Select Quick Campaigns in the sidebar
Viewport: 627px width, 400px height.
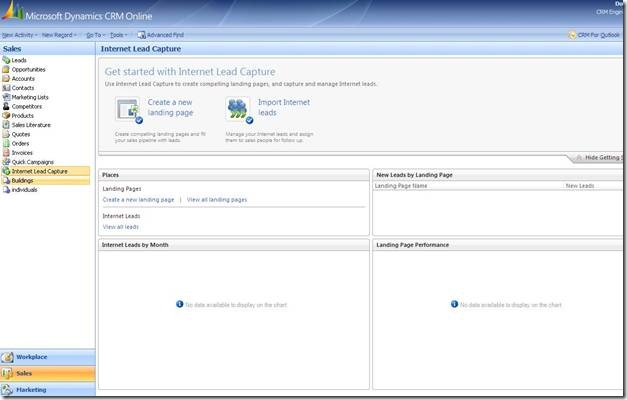32,162
